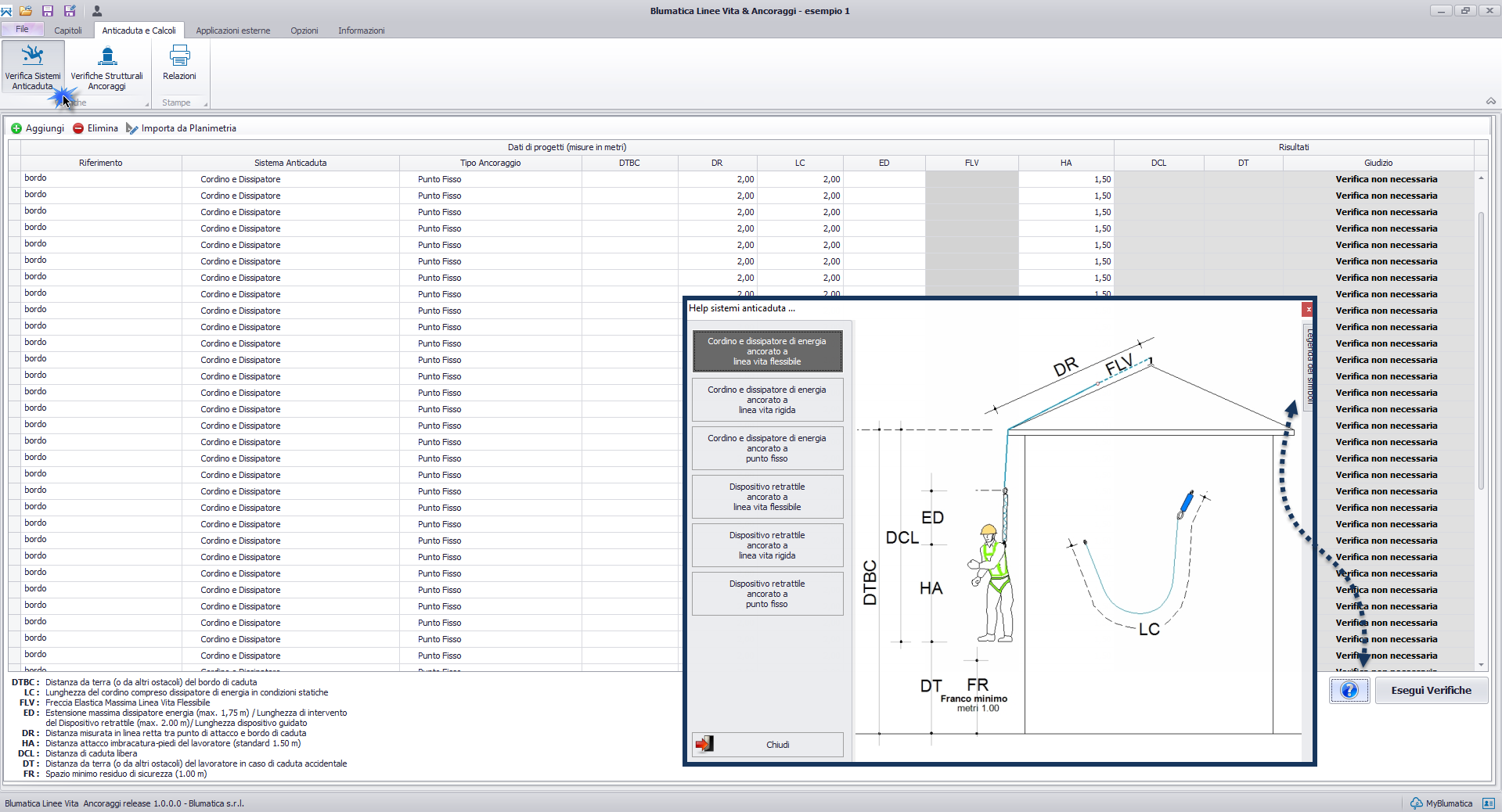The width and height of the screenshot is (1502, 812).
Task: Click the contact card icon in status bar
Action: [x=1488, y=803]
